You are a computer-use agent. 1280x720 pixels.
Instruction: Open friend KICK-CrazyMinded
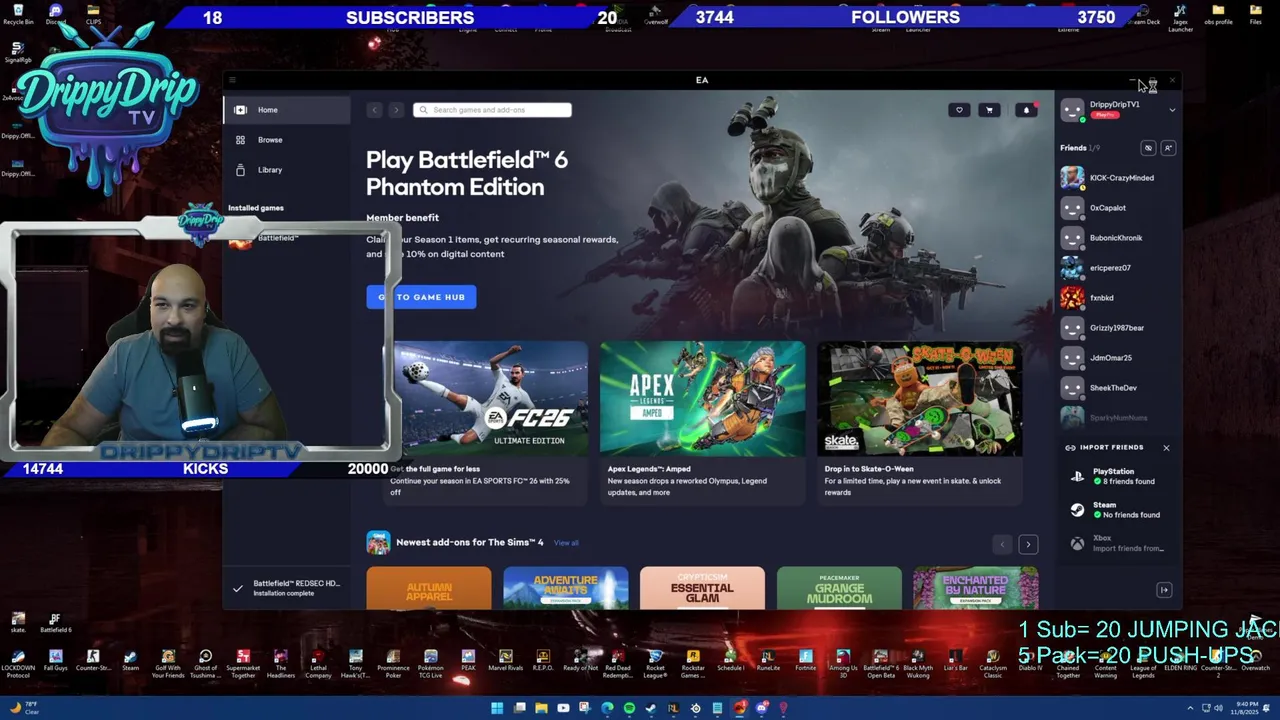(1117, 178)
